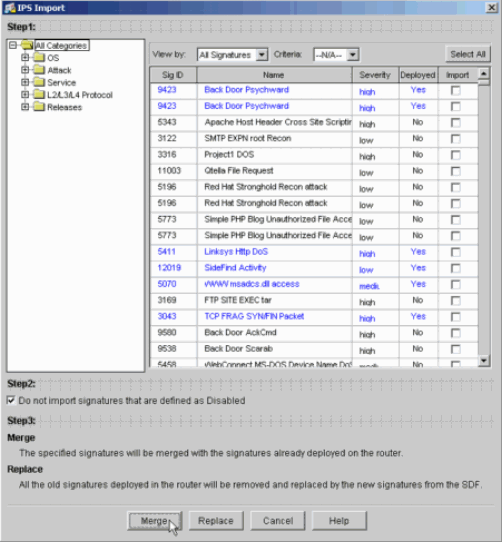This screenshot has height=542, width=502.
Task: Expand the L2/L3/L4 Protocol node
Action: (25, 94)
